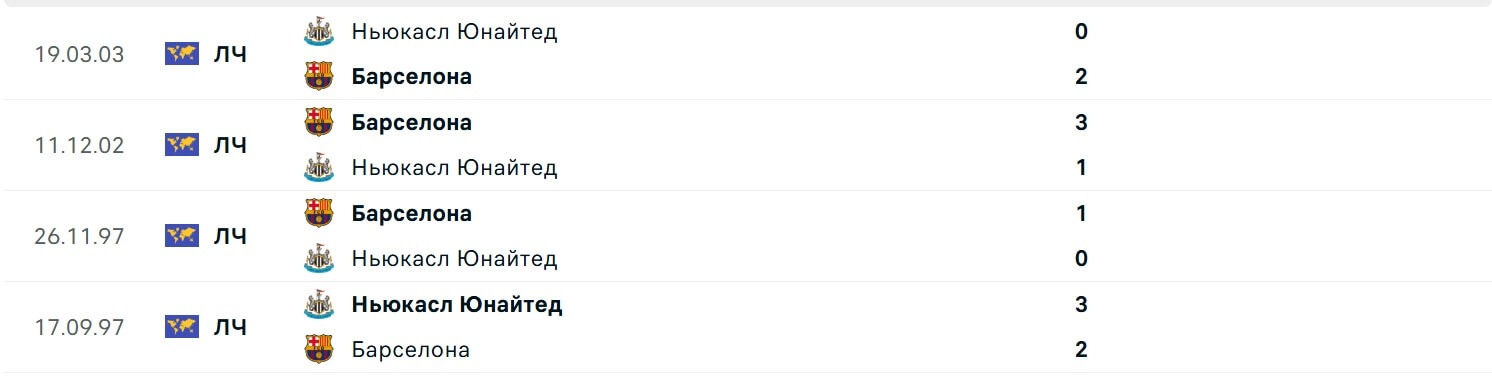
Task: Click Barcelona's score 3 on 11.12.02
Action: pyautogui.click(x=1081, y=122)
